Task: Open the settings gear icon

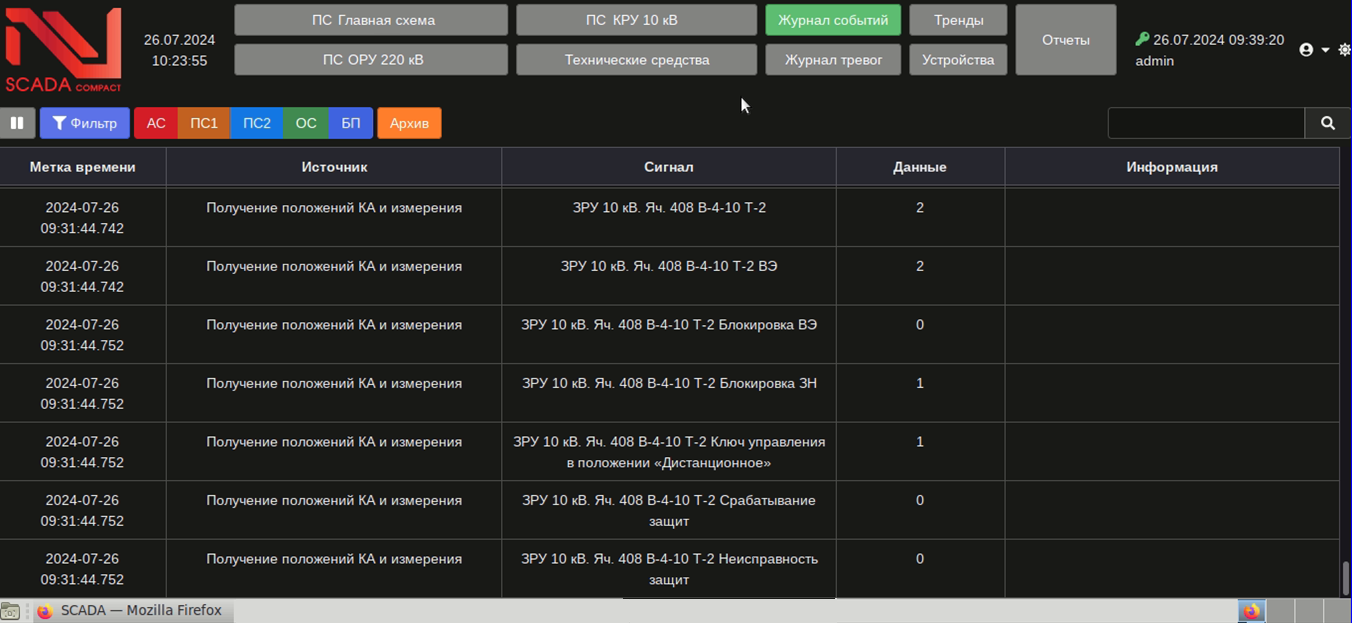Action: pyautogui.click(x=1344, y=50)
